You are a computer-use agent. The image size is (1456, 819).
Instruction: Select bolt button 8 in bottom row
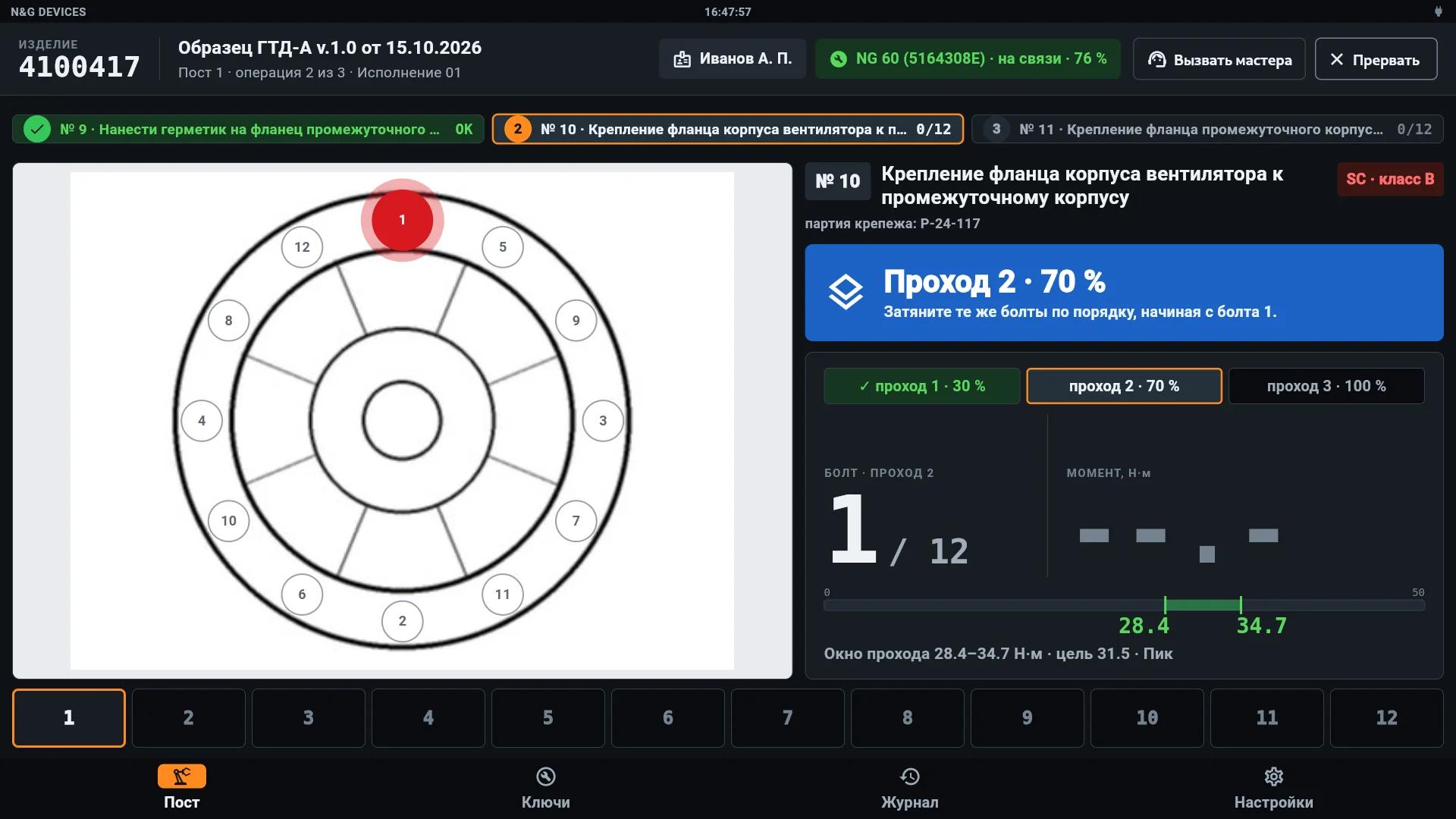pyautogui.click(x=908, y=718)
